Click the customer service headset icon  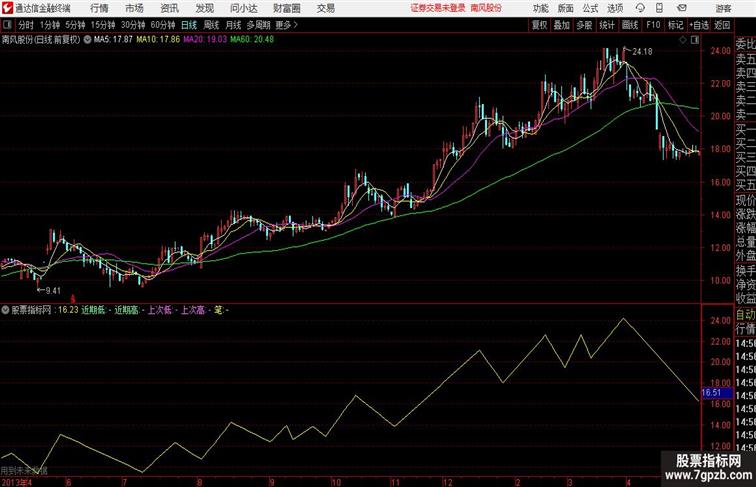[640, 8]
